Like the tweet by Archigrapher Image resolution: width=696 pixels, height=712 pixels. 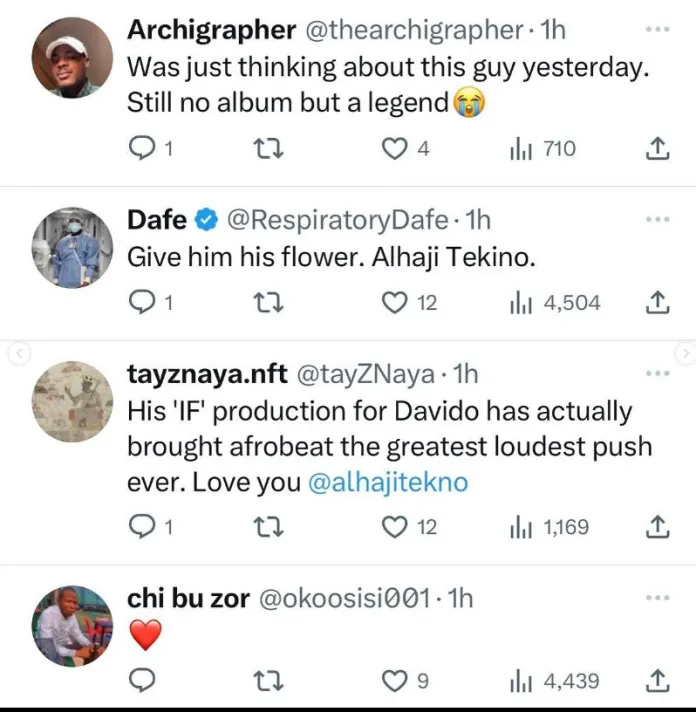397,149
